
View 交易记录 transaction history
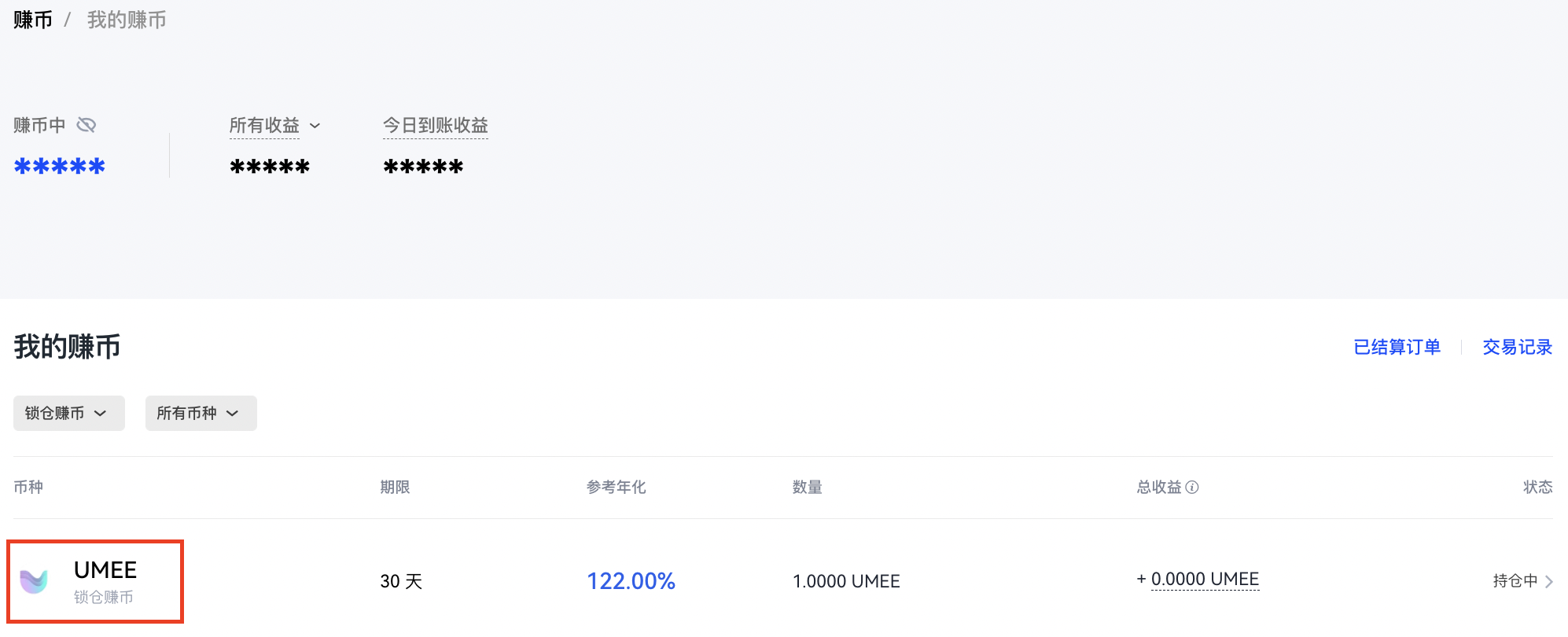pyautogui.click(x=1517, y=347)
